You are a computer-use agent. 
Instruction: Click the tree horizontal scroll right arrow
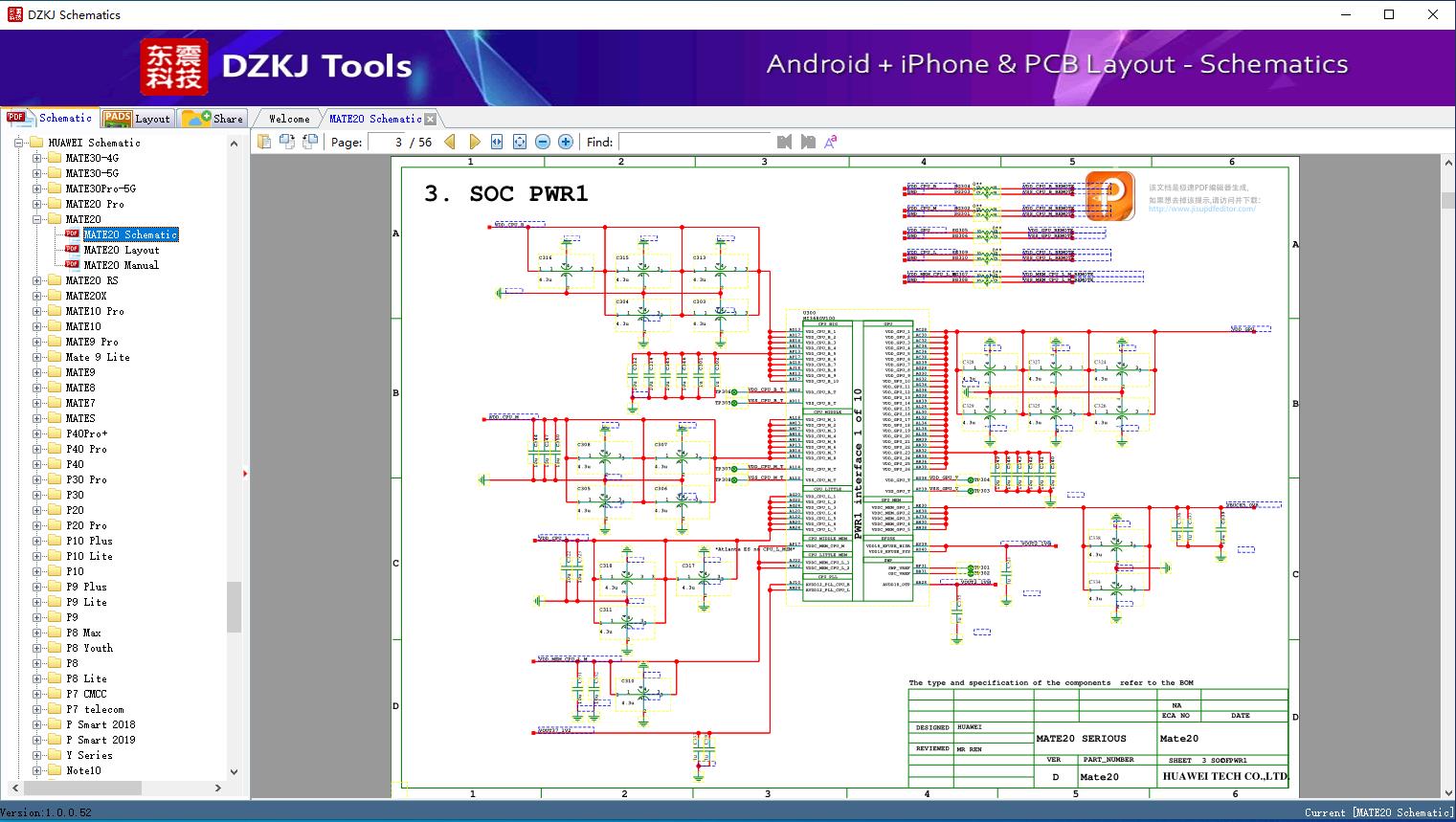tap(218, 788)
